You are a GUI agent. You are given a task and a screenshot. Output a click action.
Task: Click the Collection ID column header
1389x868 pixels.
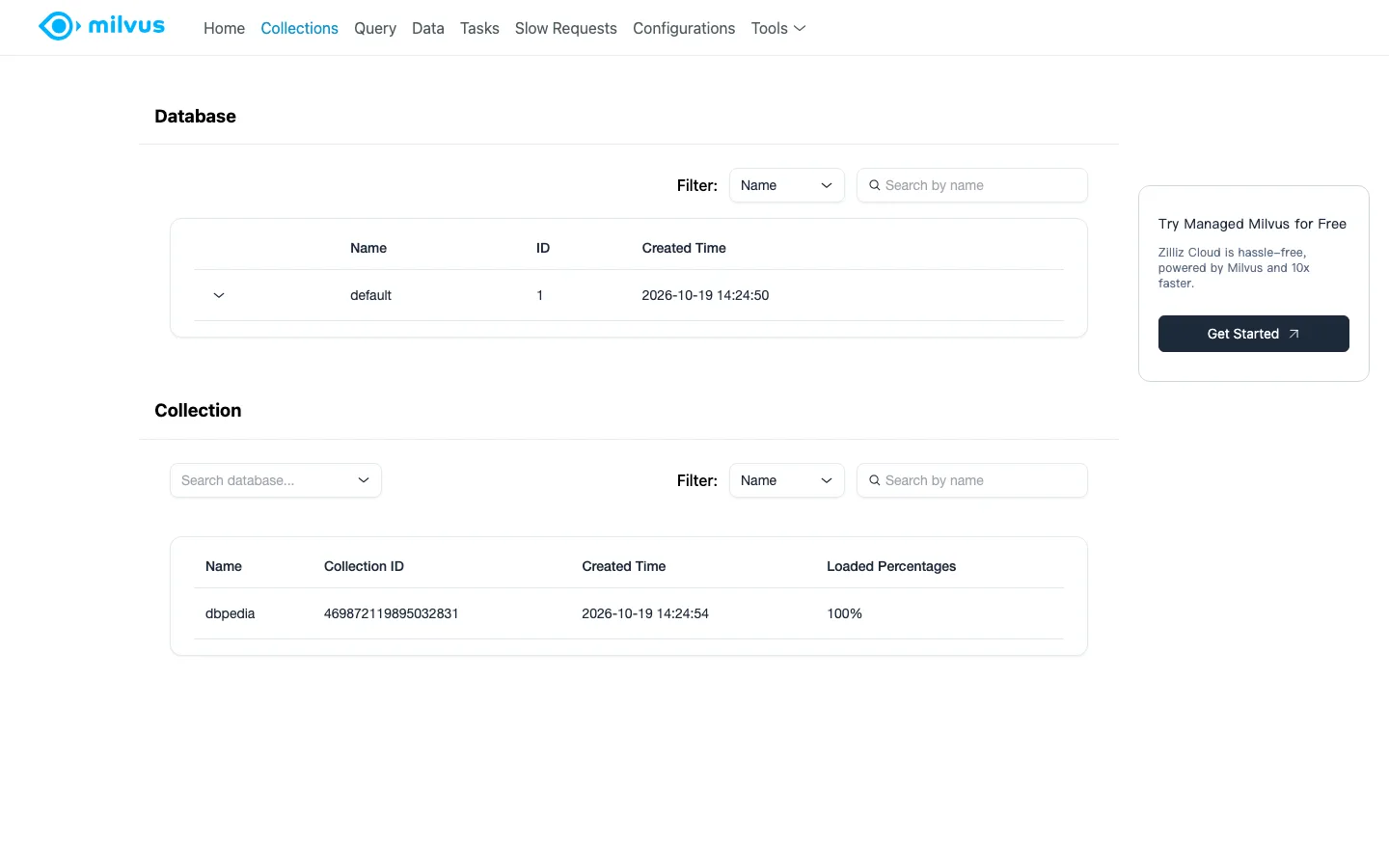tap(364, 566)
